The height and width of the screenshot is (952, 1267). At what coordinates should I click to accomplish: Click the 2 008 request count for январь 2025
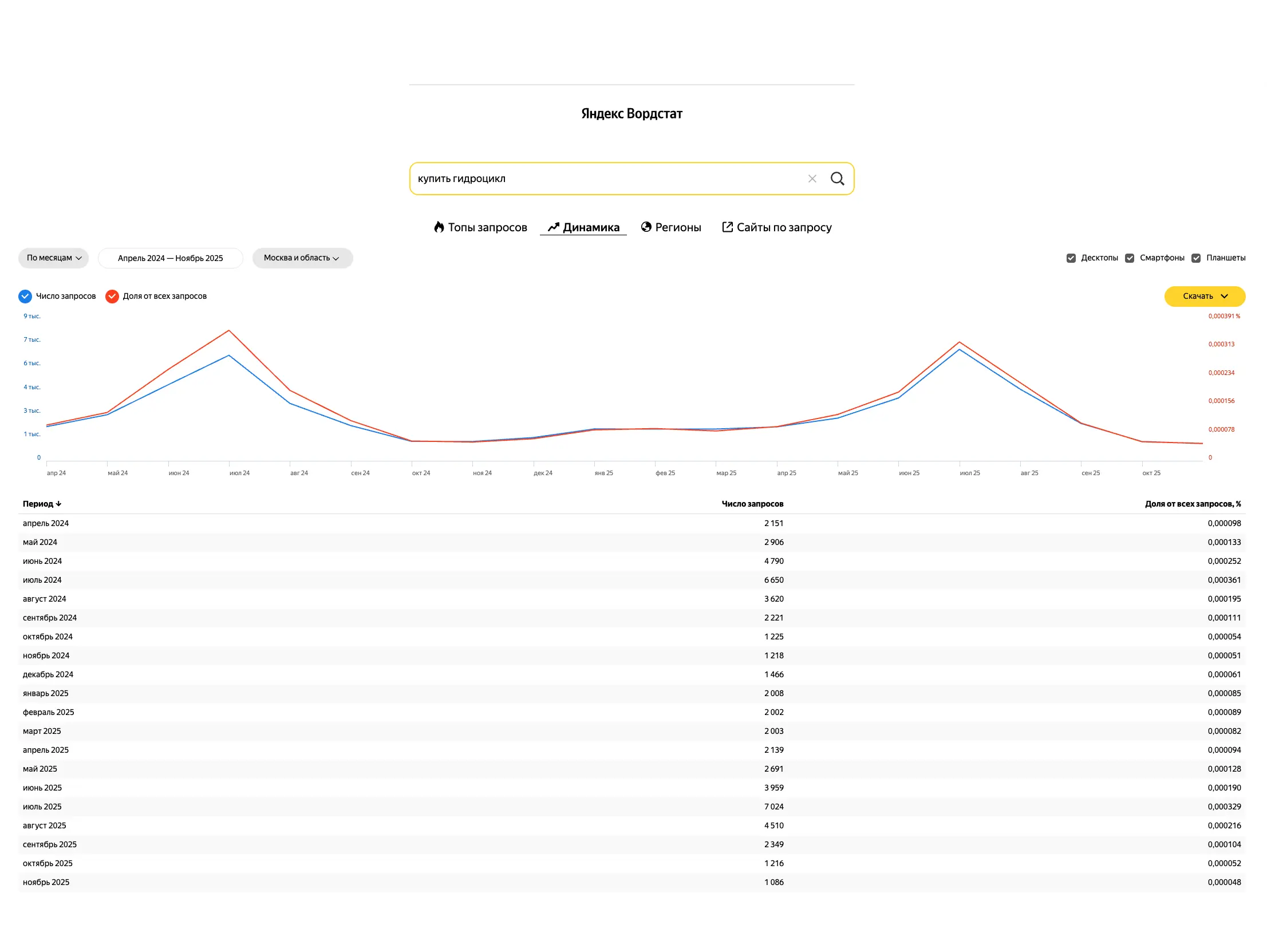click(x=773, y=694)
